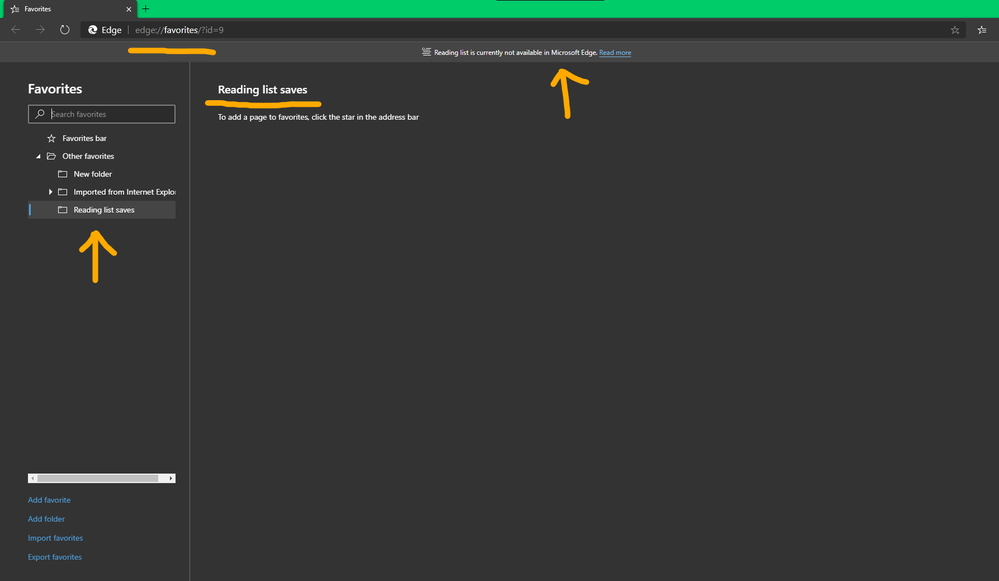Click the Reading list saves heading

coord(262,90)
